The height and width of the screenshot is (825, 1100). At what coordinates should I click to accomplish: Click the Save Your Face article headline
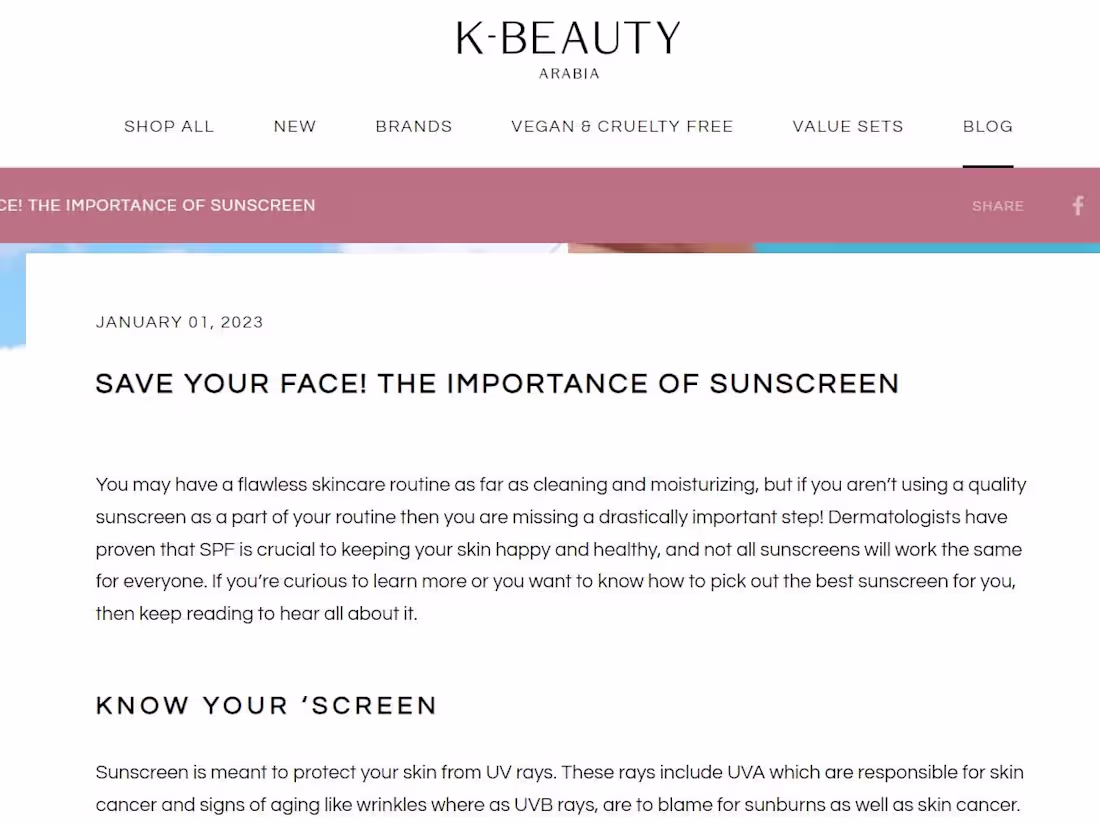(497, 384)
